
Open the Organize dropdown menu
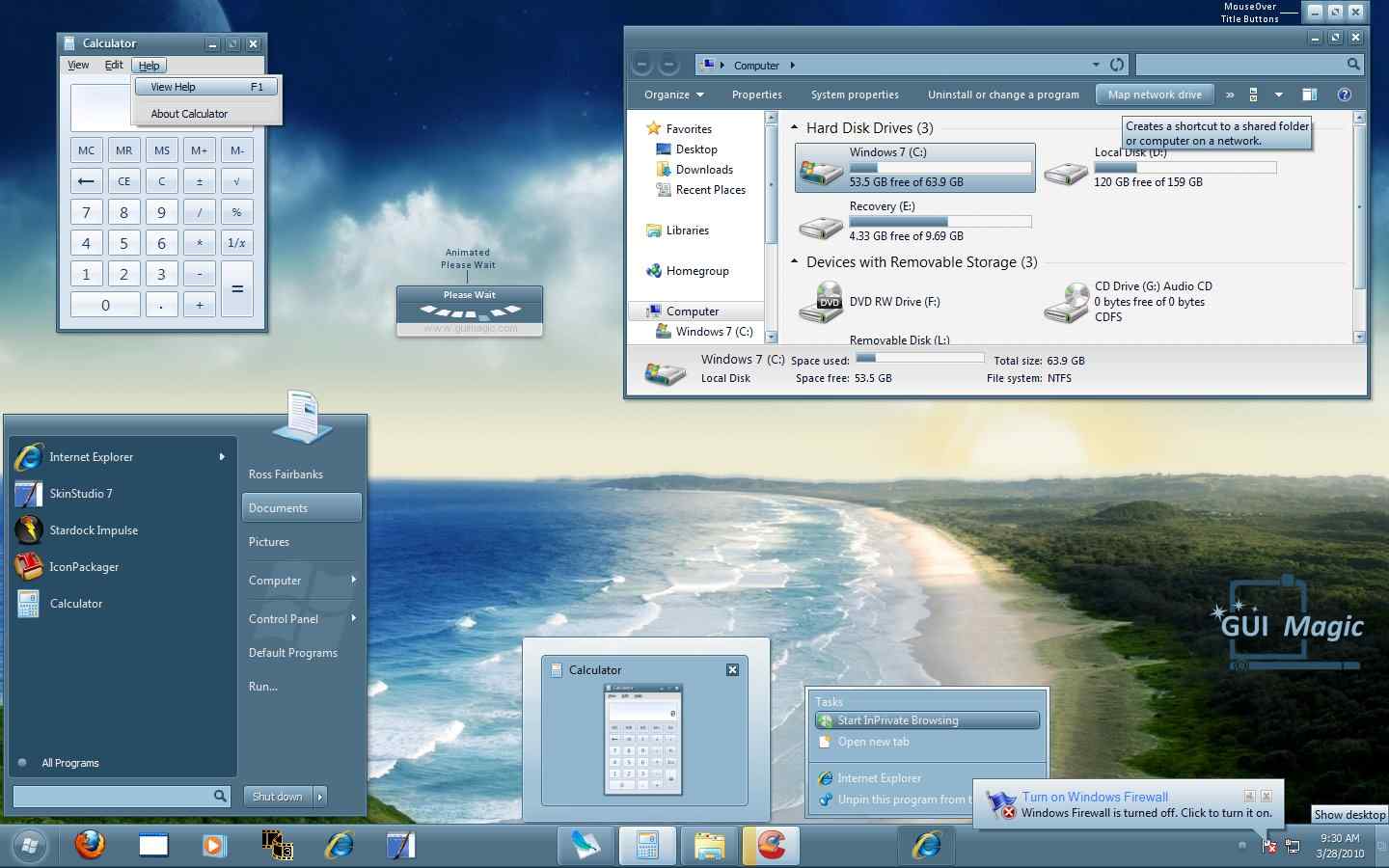click(x=674, y=95)
